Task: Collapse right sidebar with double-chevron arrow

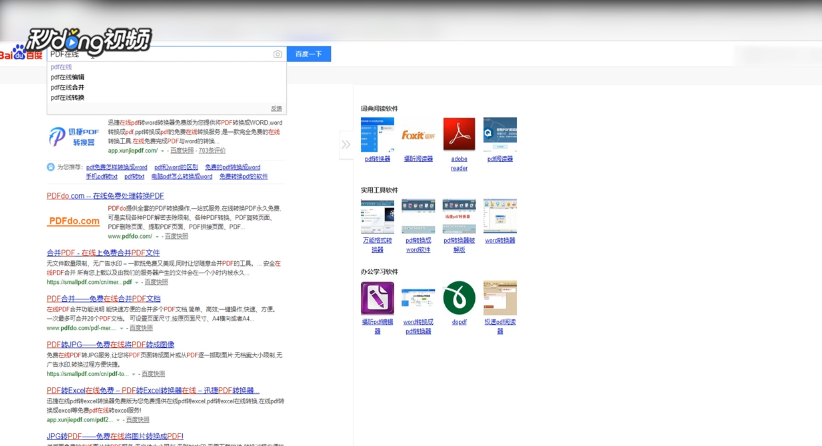Action: (x=346, y=145)
